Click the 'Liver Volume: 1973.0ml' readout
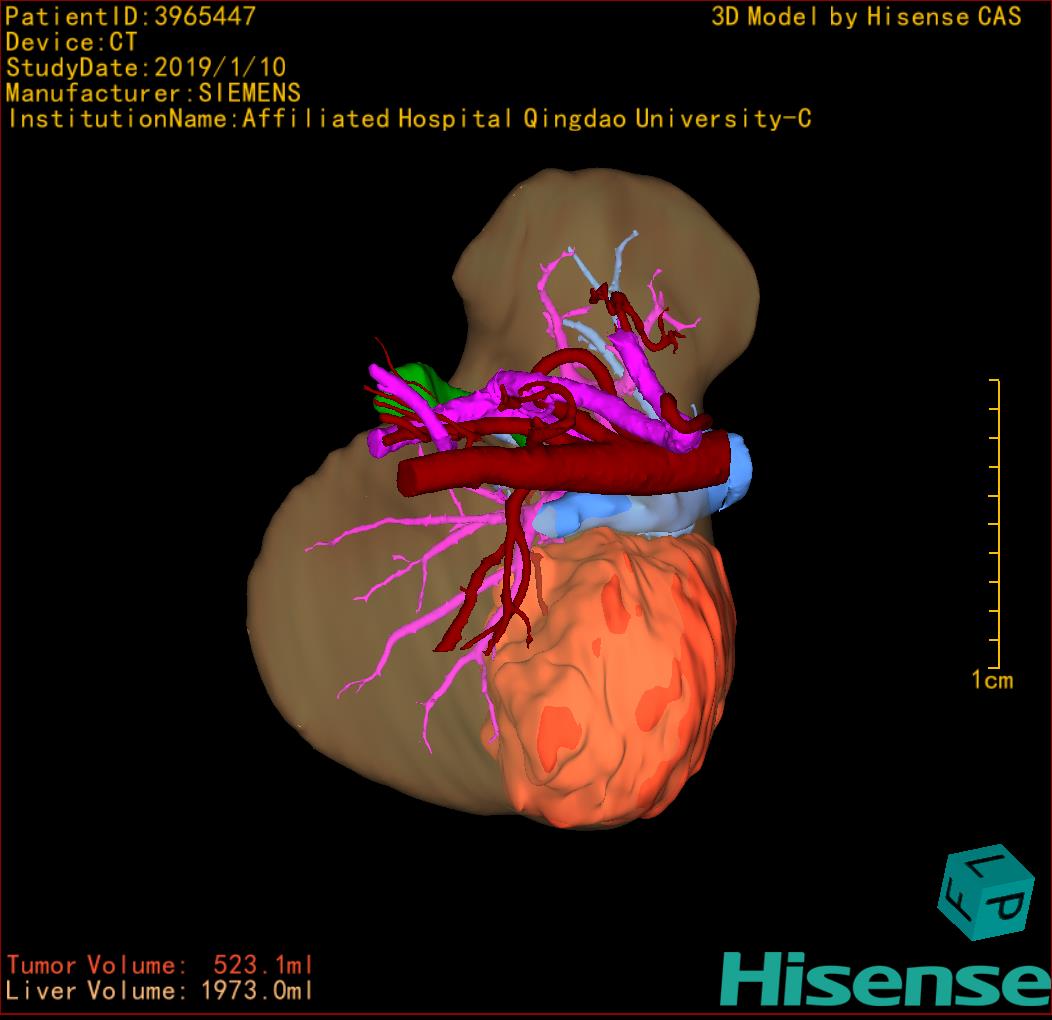Screen dimensions: 1052x1020 [x=160, y=990]
